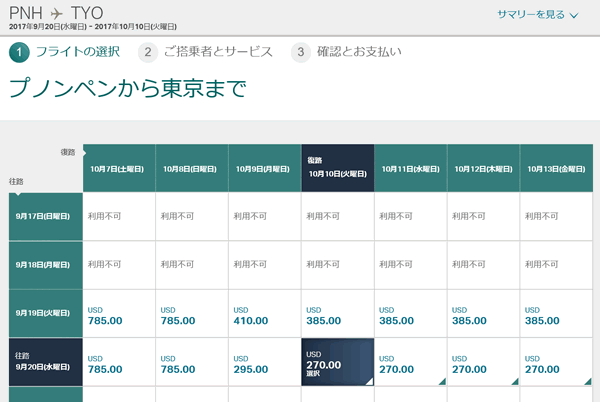Choose return date 10月13日(金曜日) column header
This screenshot has width=600, height=402.
556,168
